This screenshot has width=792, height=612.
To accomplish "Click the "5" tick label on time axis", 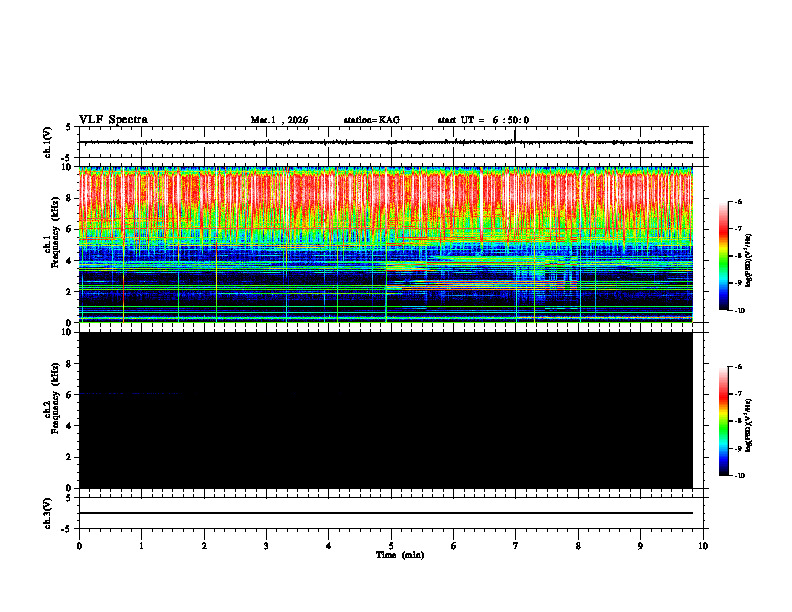I will click(391, 546).
